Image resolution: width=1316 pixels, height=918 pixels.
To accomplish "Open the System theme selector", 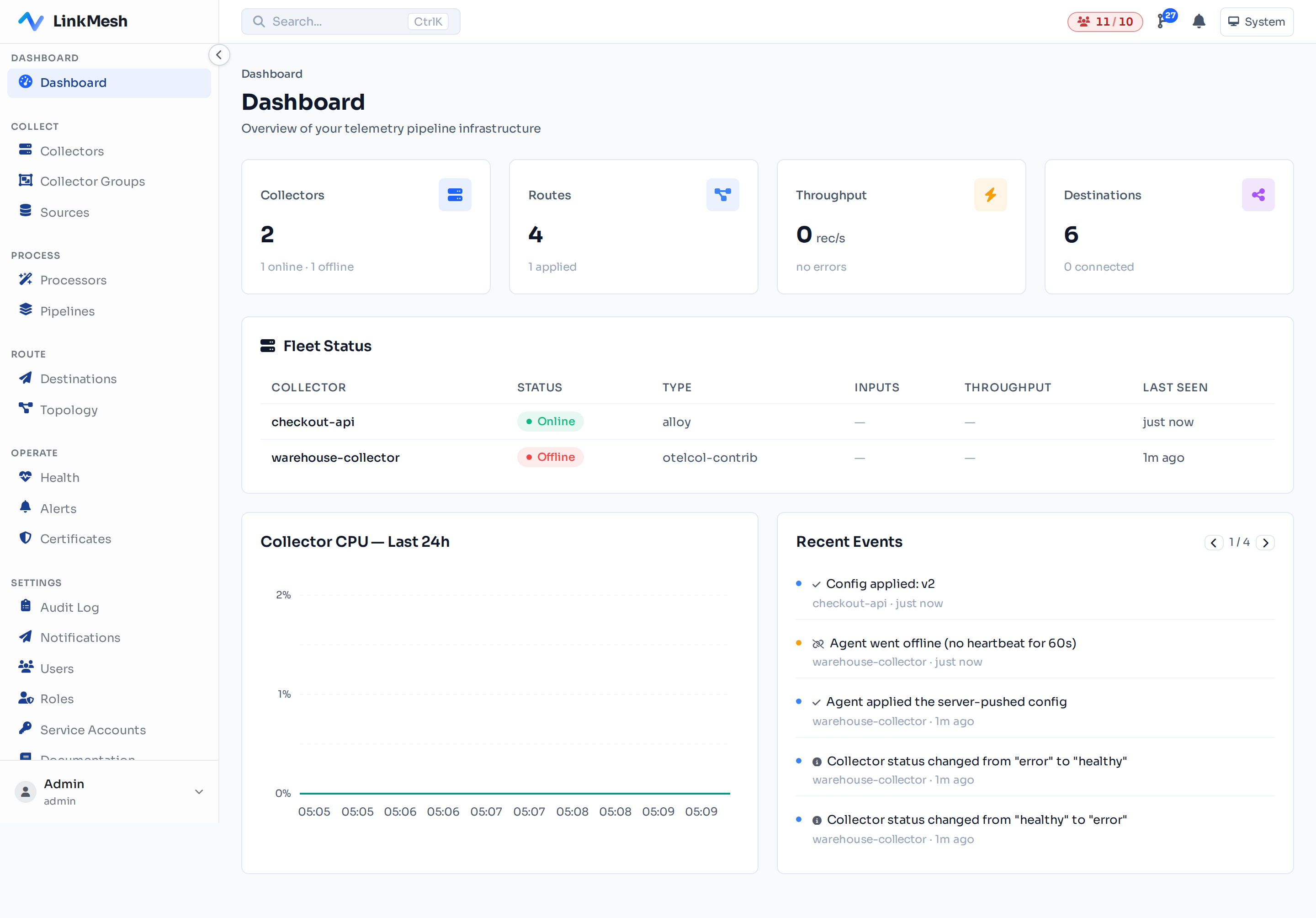I will (x=1257, y=22).
